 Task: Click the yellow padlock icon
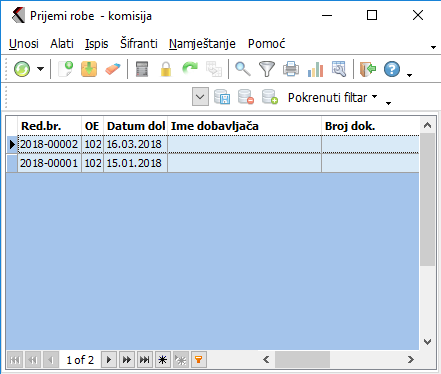coord(166,69)
